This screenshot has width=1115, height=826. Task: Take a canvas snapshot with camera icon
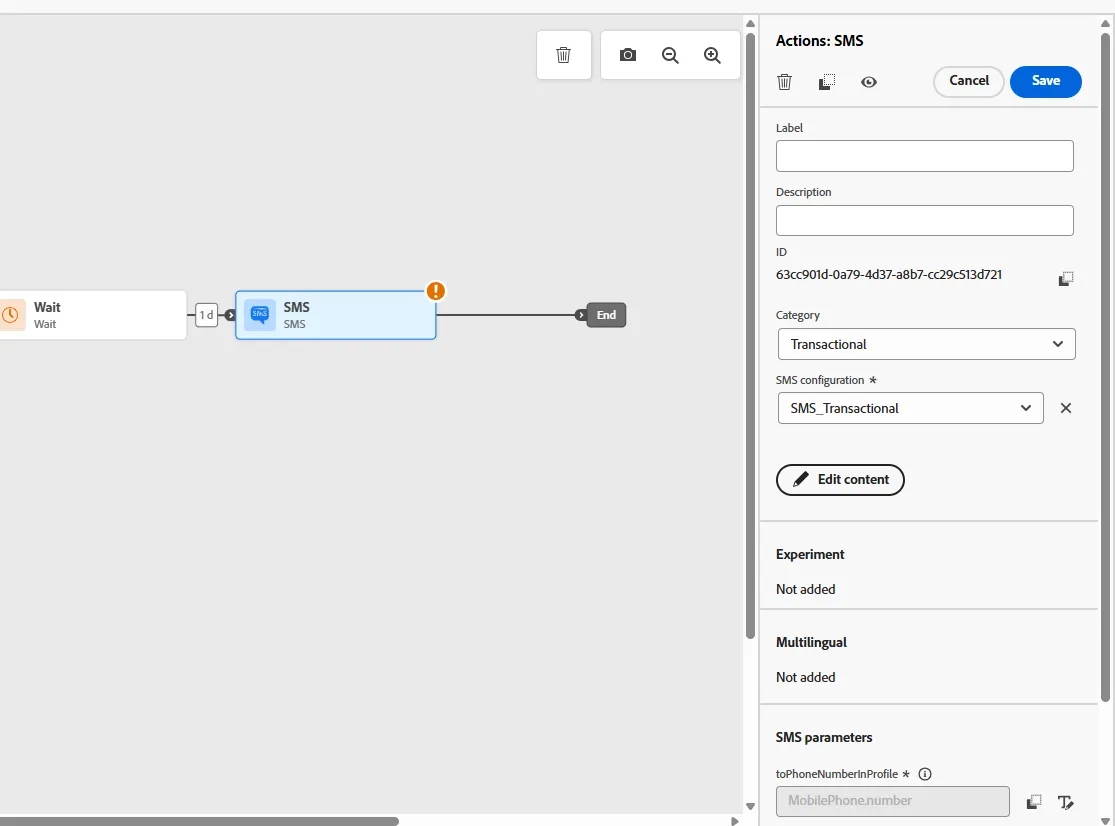(627, 55)
